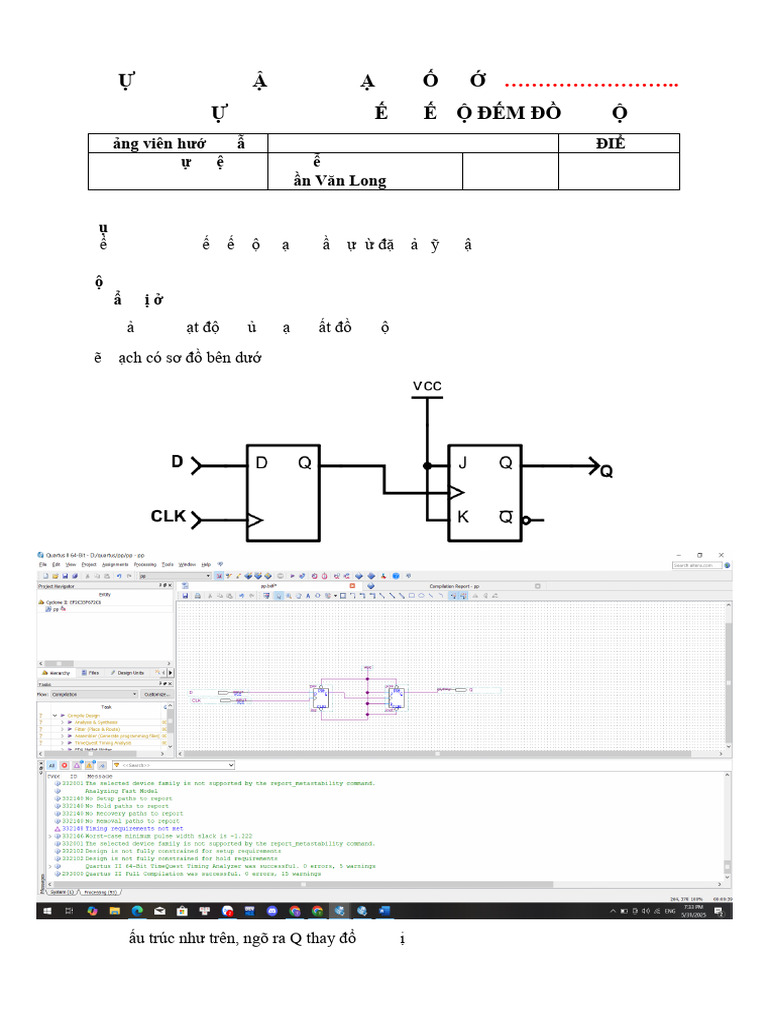The width and height of the screenshot is (768, 1024).
Task: Select TimeQuest Timing Analysis task row
Action: [104, 743]
